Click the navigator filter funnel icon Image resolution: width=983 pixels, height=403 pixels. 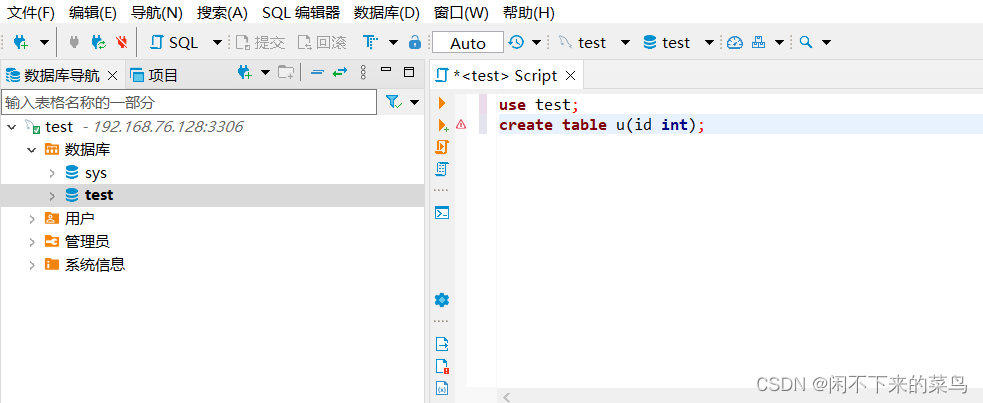pos(394,102)
